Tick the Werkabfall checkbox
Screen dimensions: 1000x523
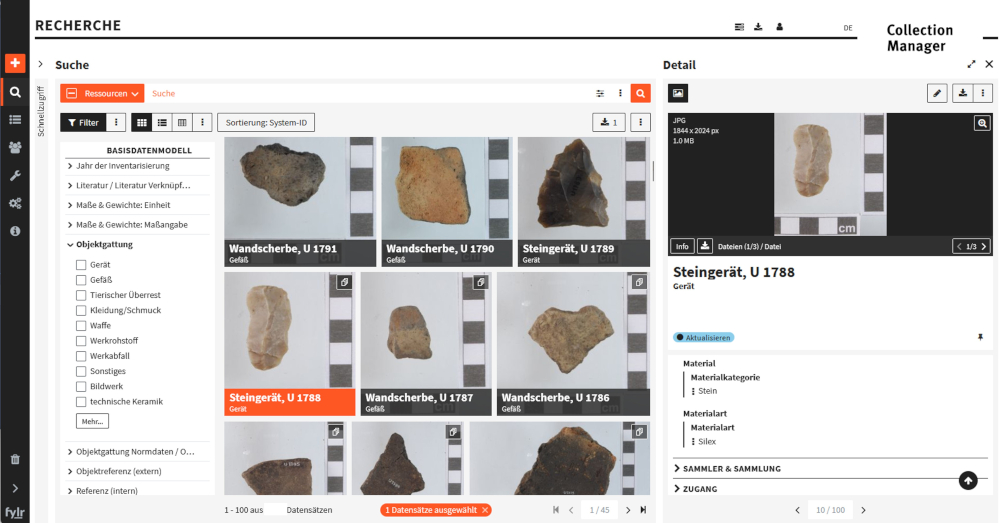point(81,356)
